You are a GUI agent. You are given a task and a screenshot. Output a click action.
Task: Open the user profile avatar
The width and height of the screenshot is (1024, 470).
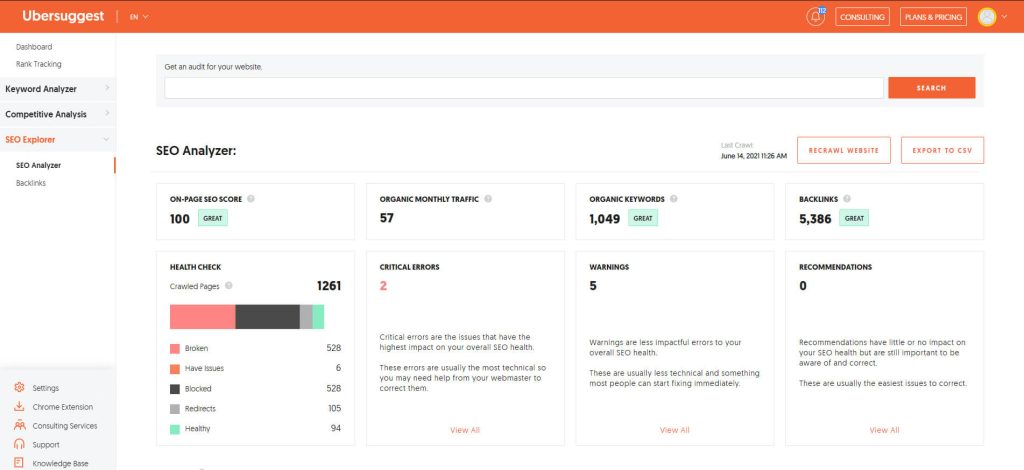tap(987, 17)
